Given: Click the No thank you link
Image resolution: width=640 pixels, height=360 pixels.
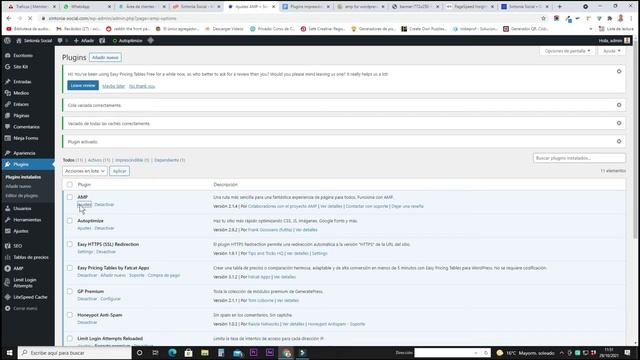Looking at the screenshot, I should coord(142,87).
